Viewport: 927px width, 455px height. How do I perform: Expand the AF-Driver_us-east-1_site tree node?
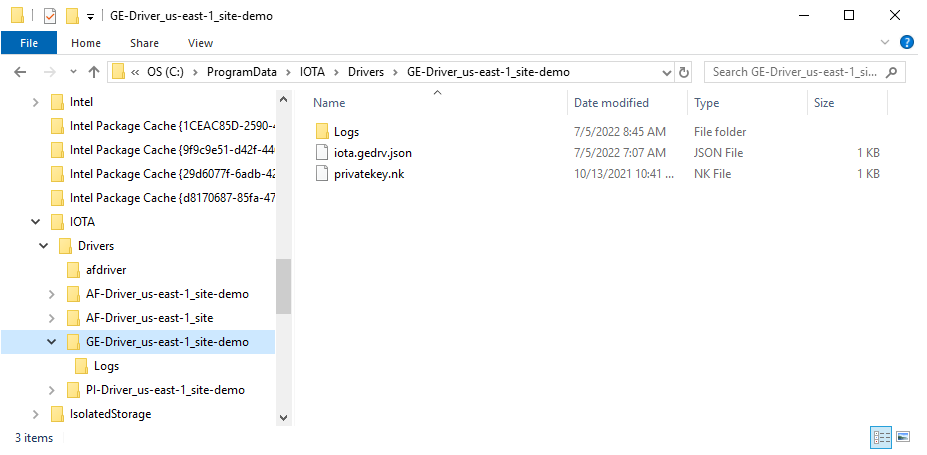(52, 318)
